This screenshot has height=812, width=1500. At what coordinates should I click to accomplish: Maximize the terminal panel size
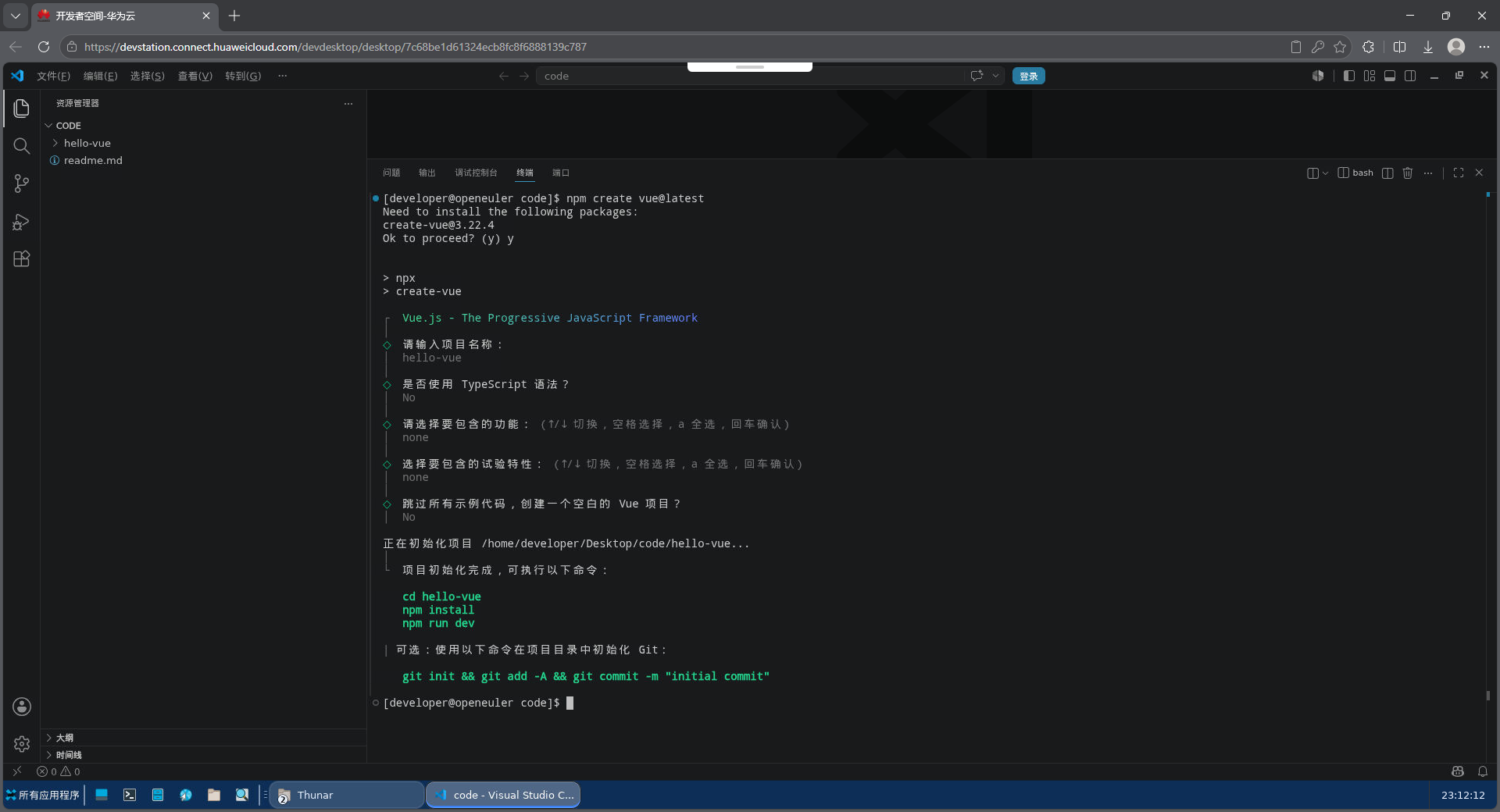[x=1459, y=173]
